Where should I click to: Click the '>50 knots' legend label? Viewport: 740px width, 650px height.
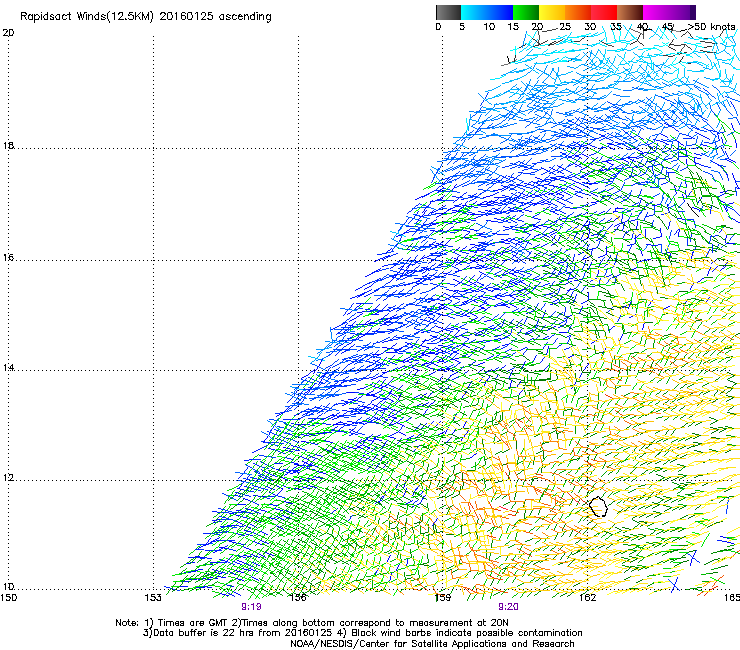click(x=712, y=27)
